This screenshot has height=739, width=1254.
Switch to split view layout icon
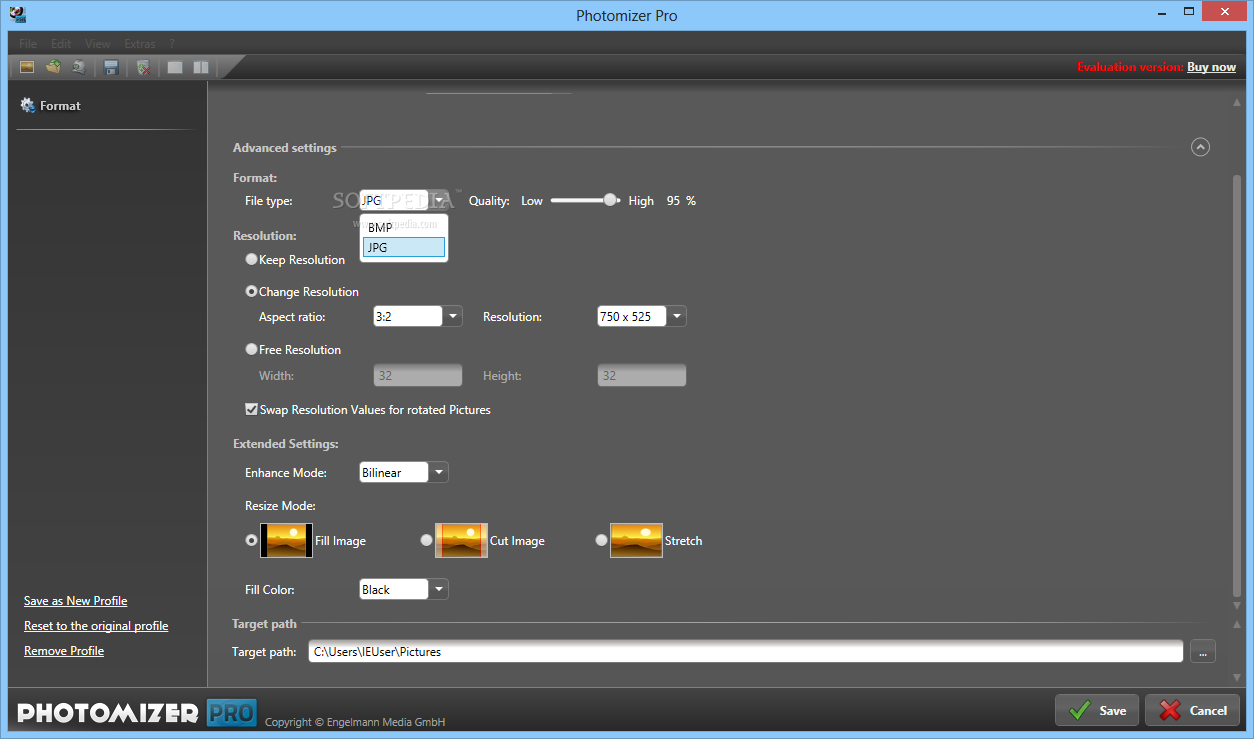pos(201,67)
